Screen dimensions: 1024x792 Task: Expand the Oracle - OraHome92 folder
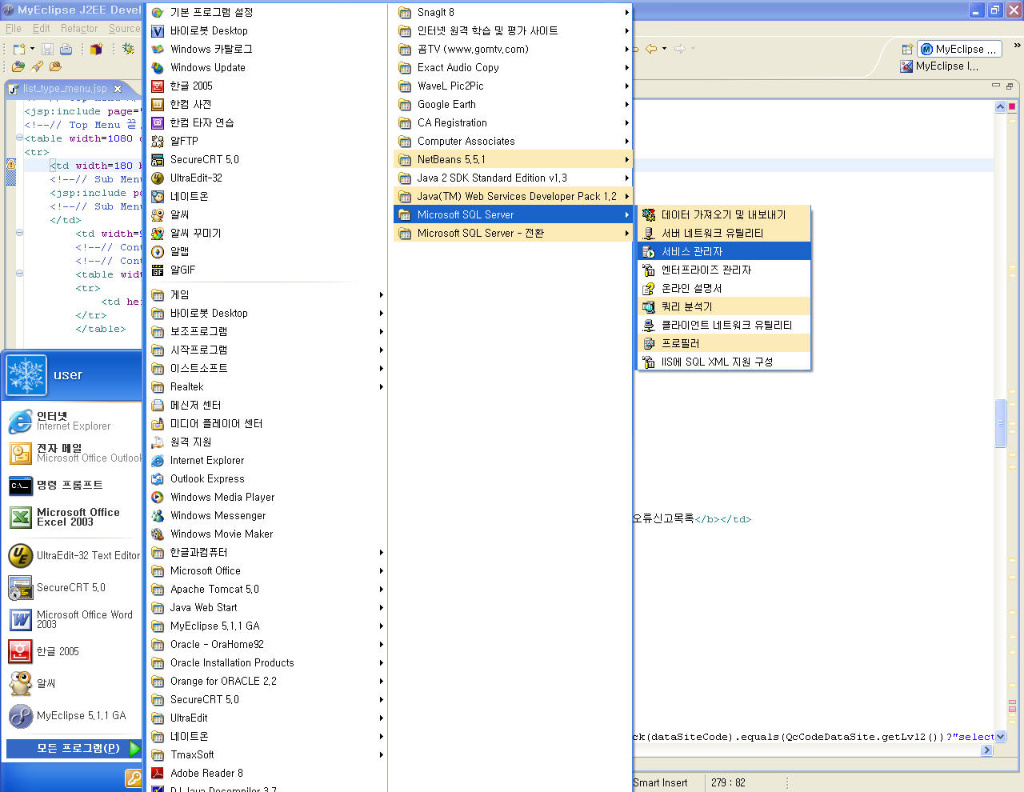point(266,644)
